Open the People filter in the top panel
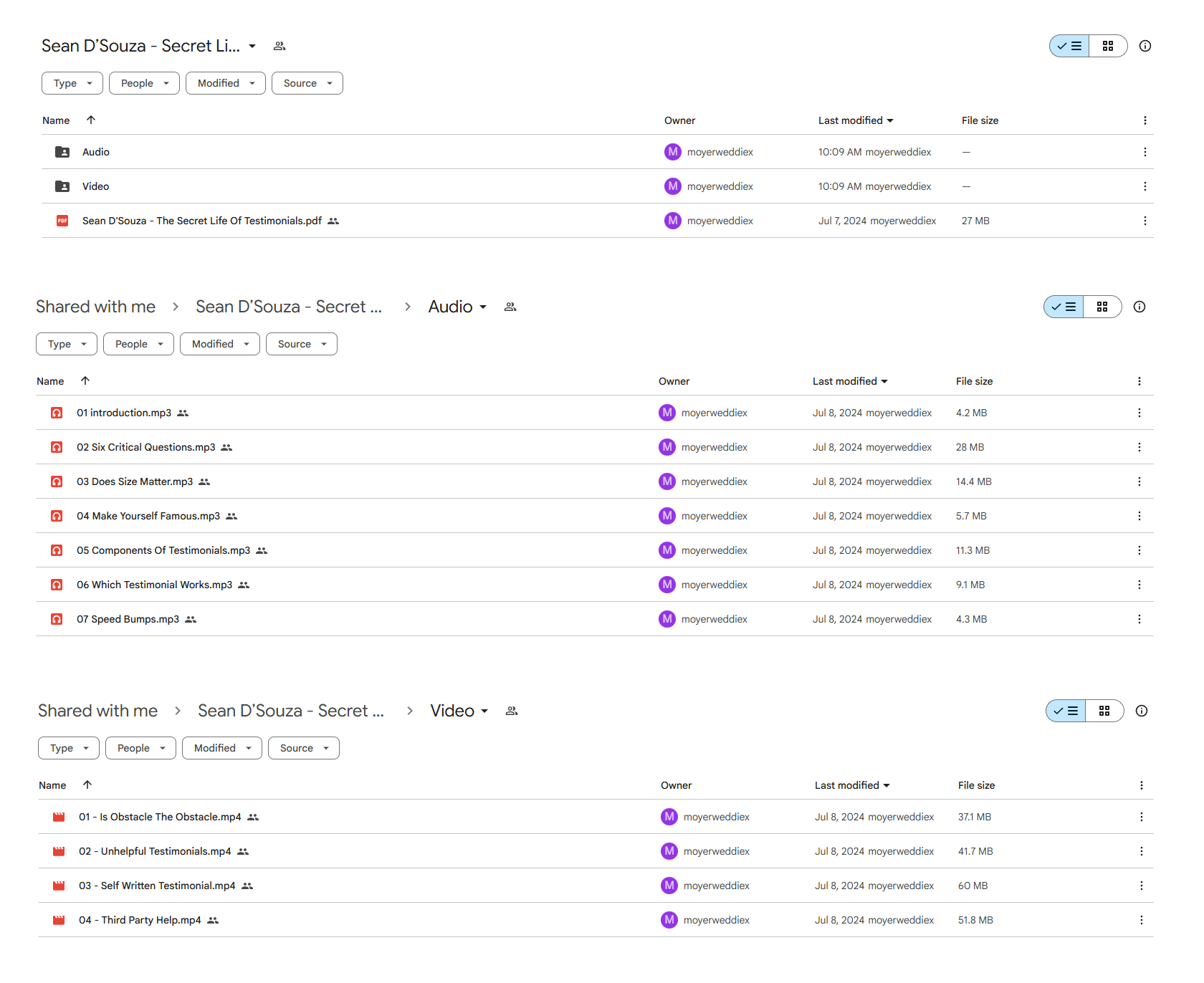This screenshot has width=1204, height=983. click(x=144, y=83)
